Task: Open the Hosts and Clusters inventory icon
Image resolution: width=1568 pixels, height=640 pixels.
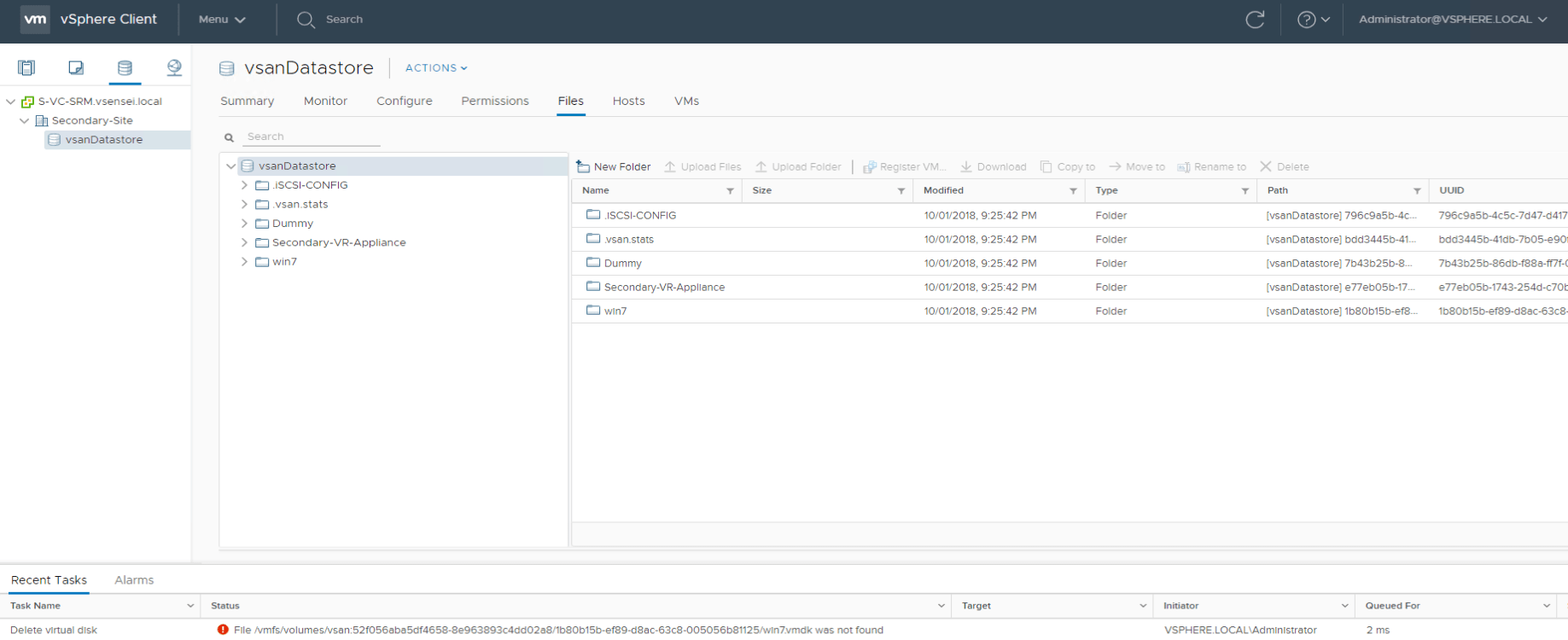Action: [x=26, y=67]
